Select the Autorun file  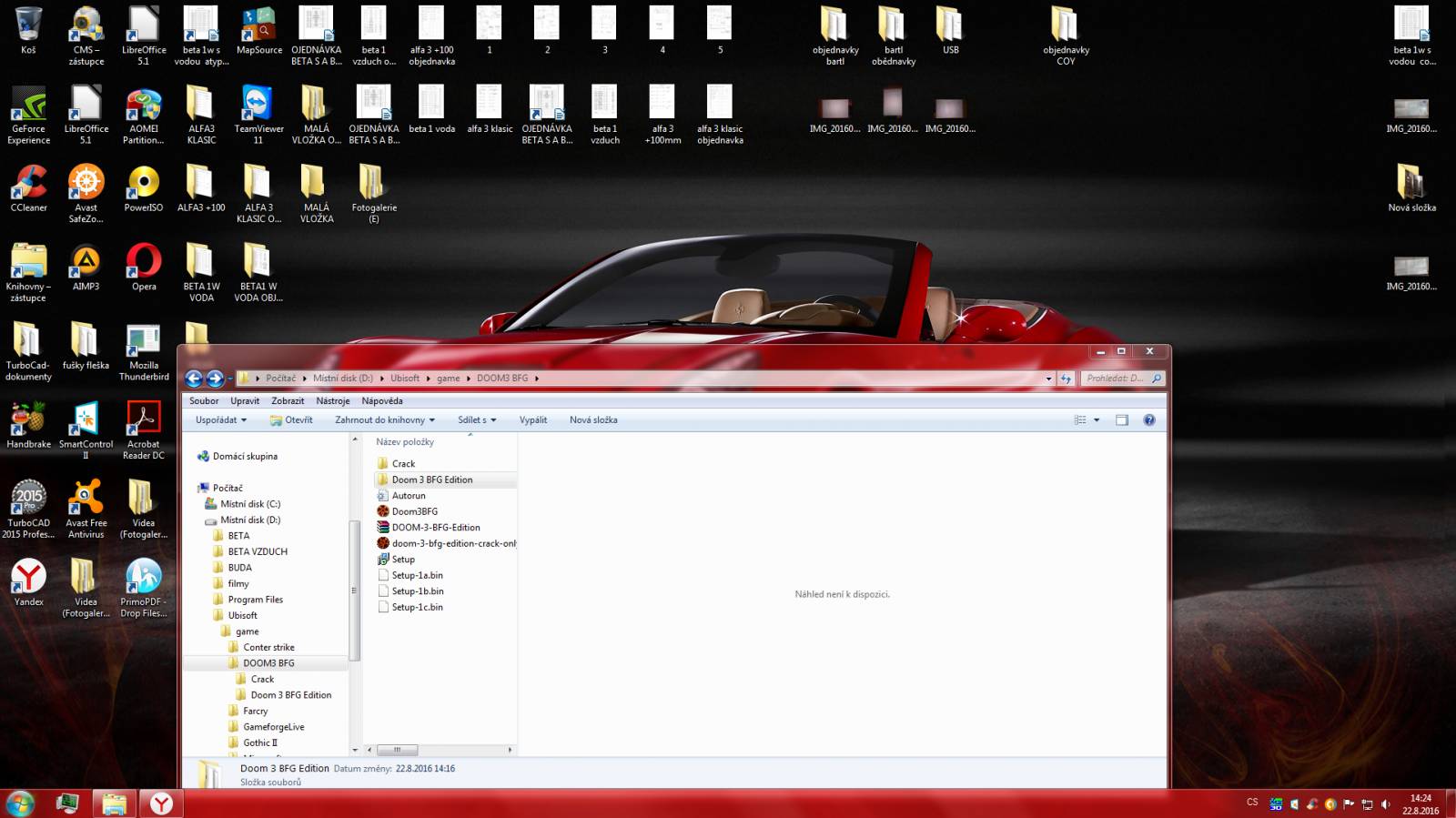click(409, 496)
